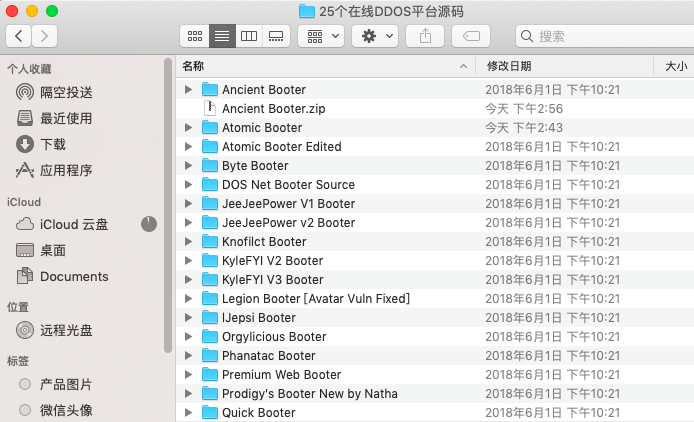694x422 pixels.
Task: Select the Atomic Booter folder icon
Action: click(x=210, y=128)
